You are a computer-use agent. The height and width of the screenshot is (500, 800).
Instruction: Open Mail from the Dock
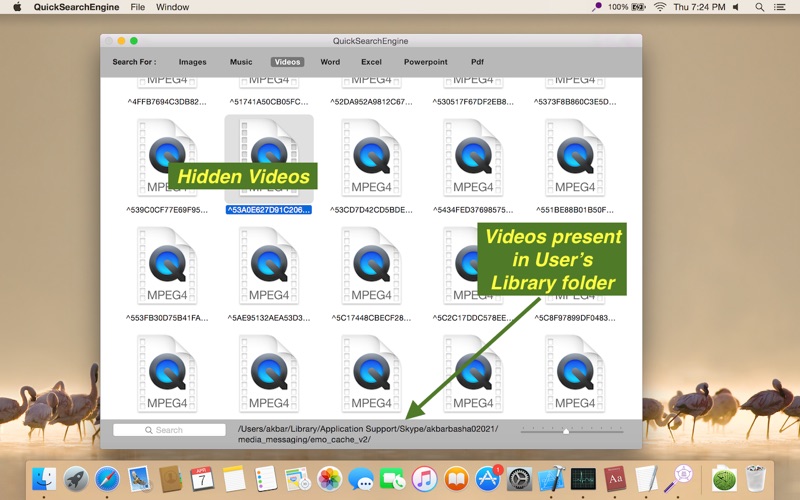tap(139, 480)
